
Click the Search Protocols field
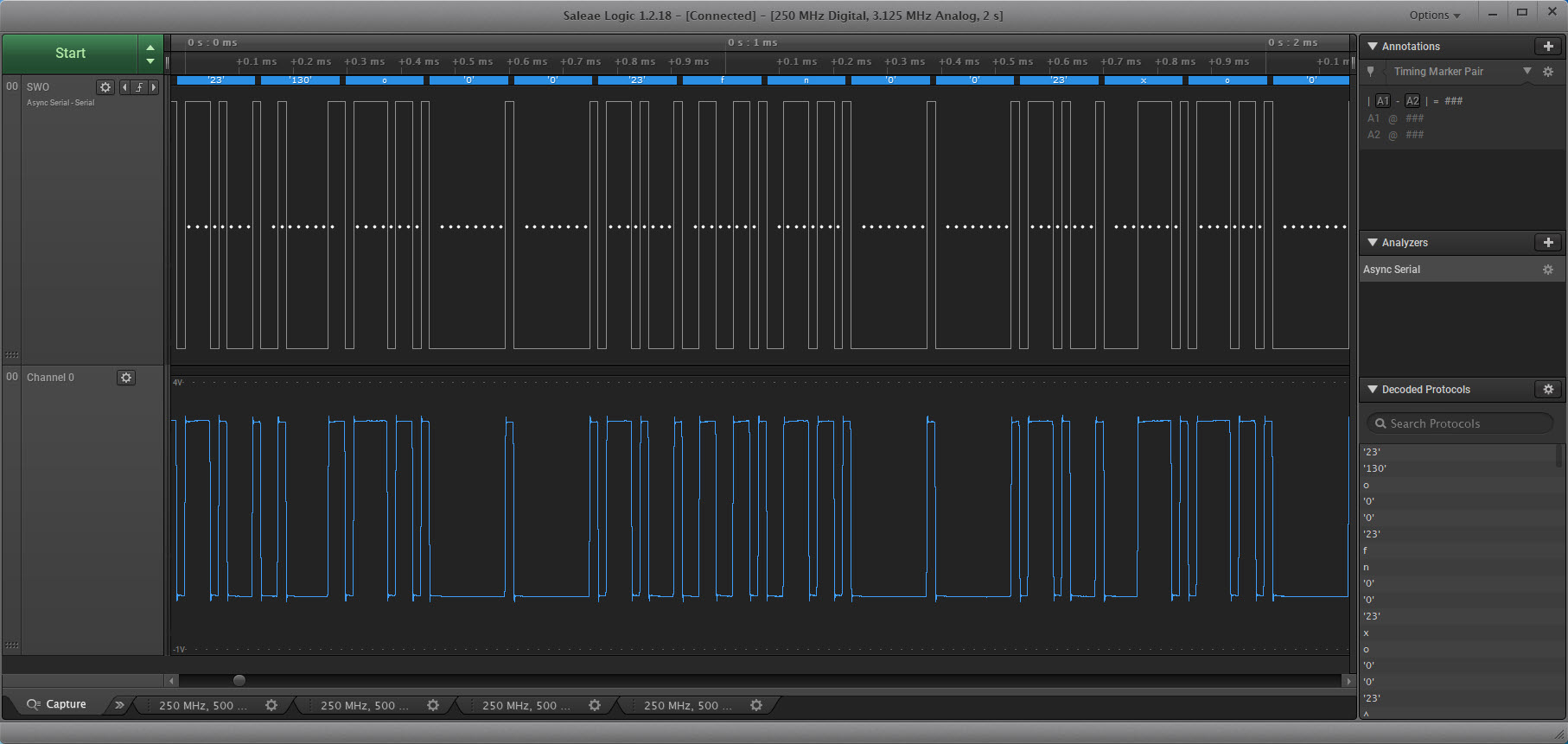tap(1459, 423)
